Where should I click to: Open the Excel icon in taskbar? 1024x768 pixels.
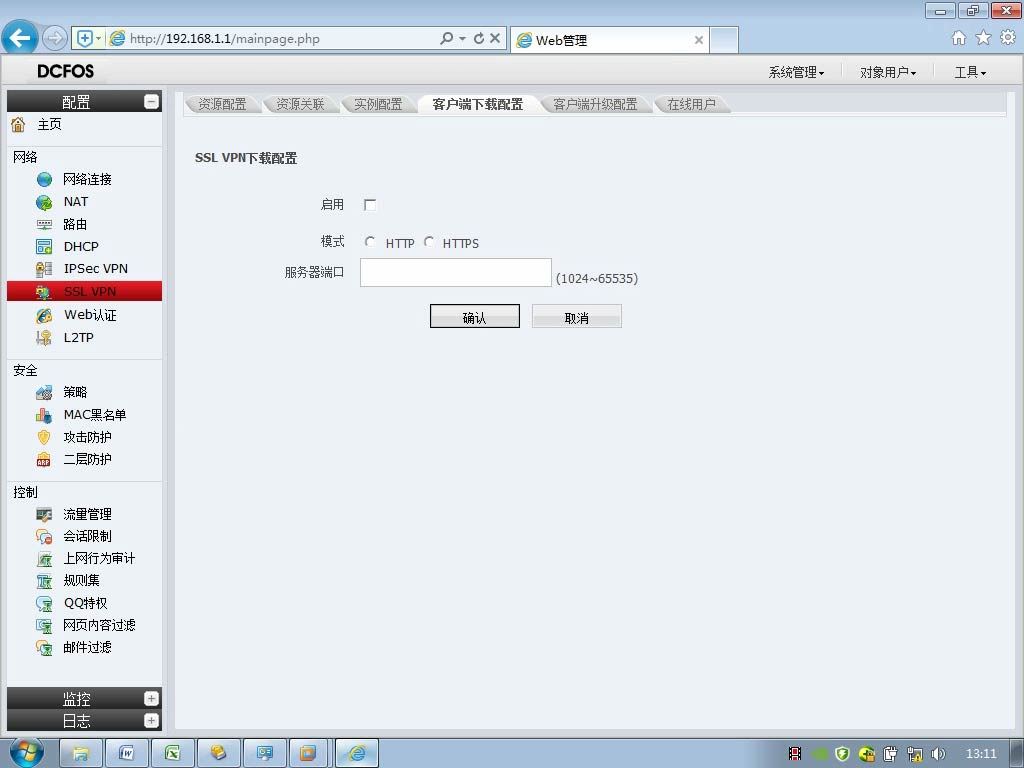(x=172, y=753)
